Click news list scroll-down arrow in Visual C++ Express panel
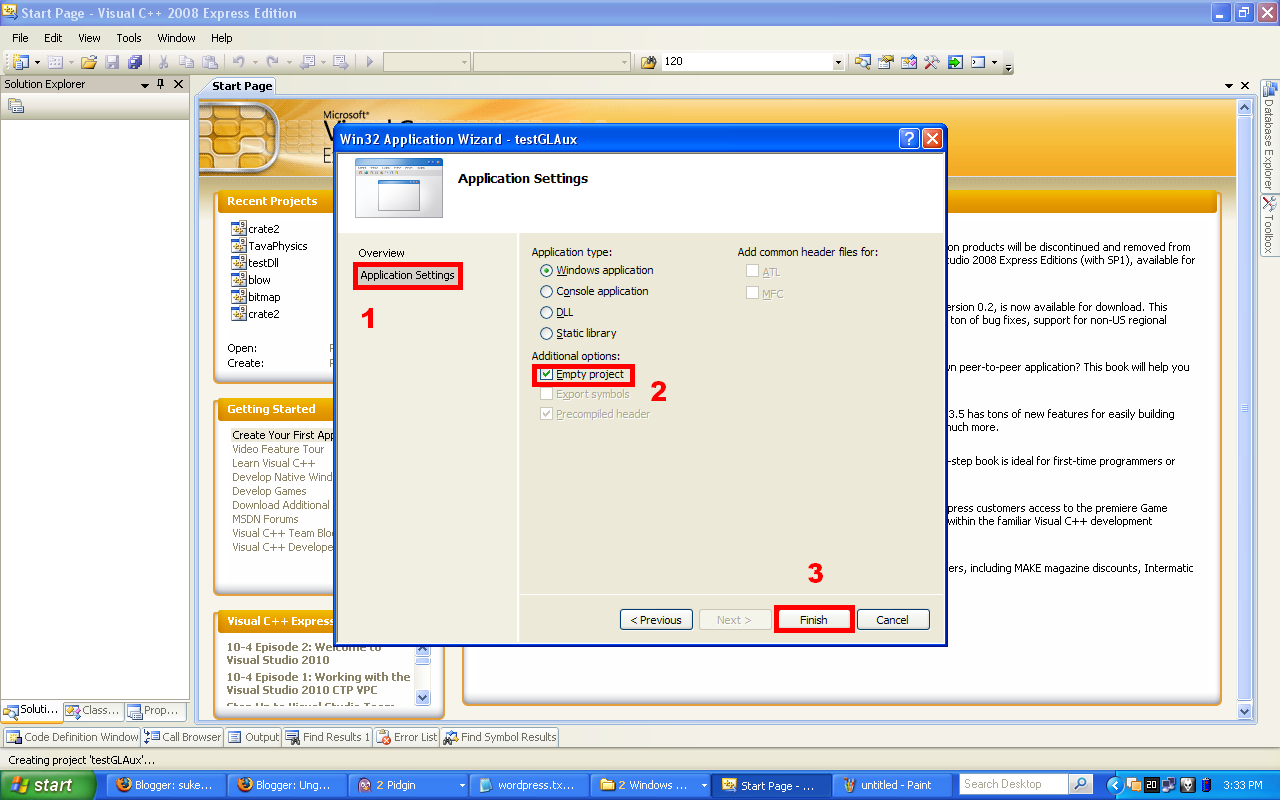 tap(422, 697)
